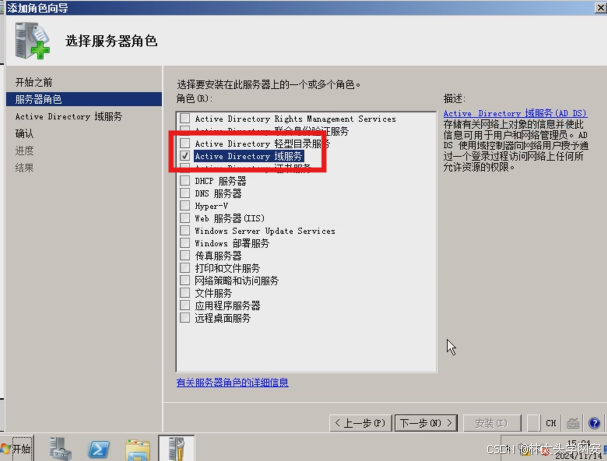Open the 开始 Start button
607x461 pixels.
point(16,448)
